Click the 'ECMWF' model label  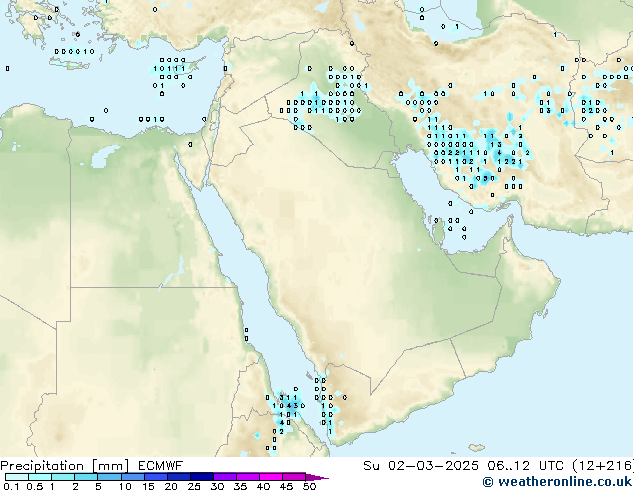click(161, 466)
